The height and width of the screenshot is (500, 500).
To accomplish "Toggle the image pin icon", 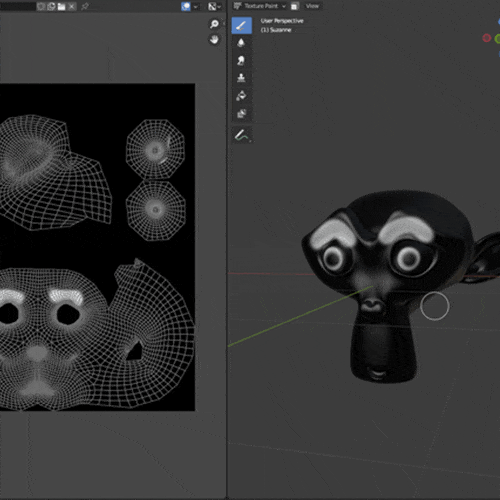I will point(85,6).
